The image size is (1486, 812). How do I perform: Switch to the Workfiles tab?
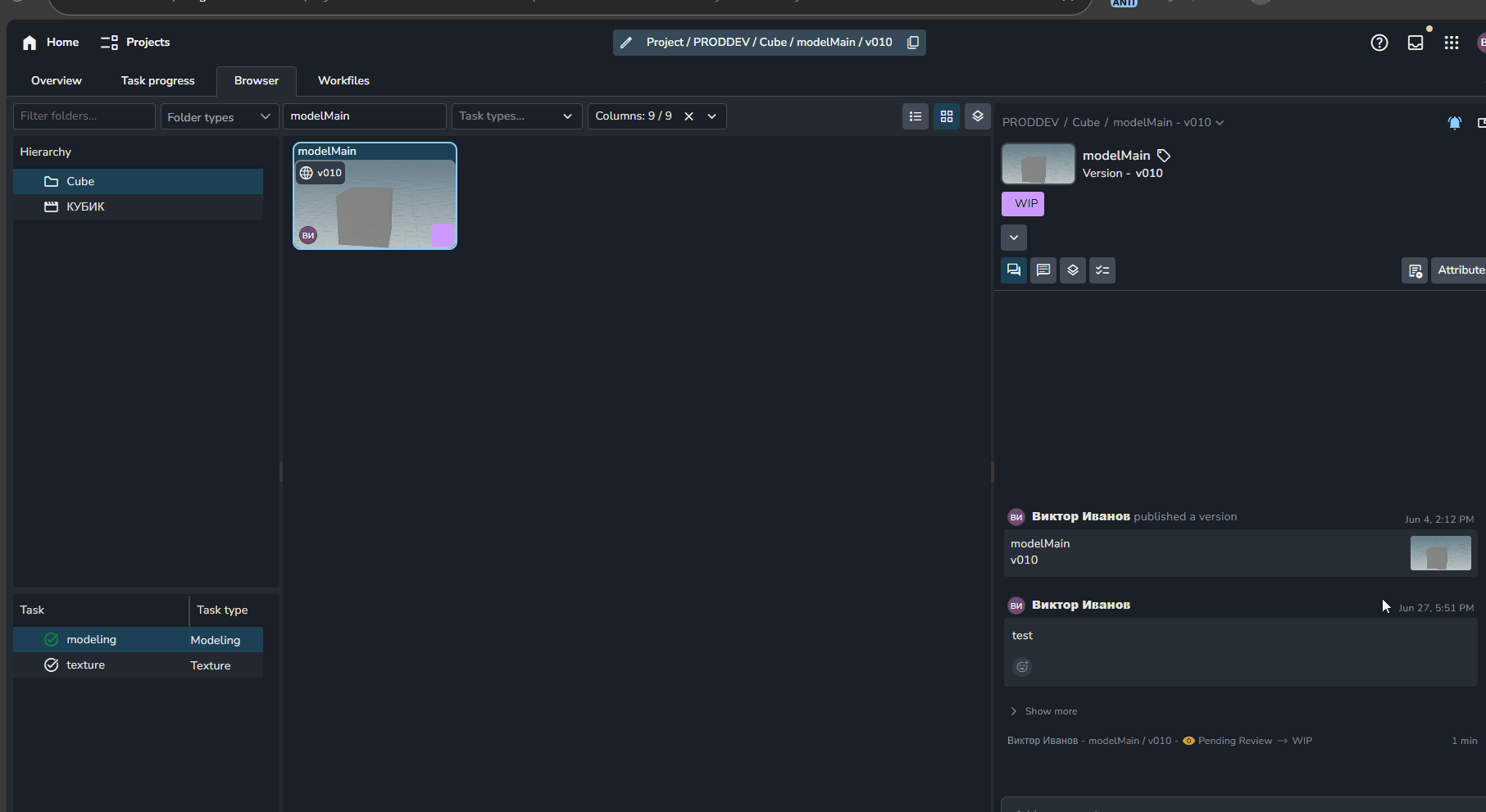point(343,80)
